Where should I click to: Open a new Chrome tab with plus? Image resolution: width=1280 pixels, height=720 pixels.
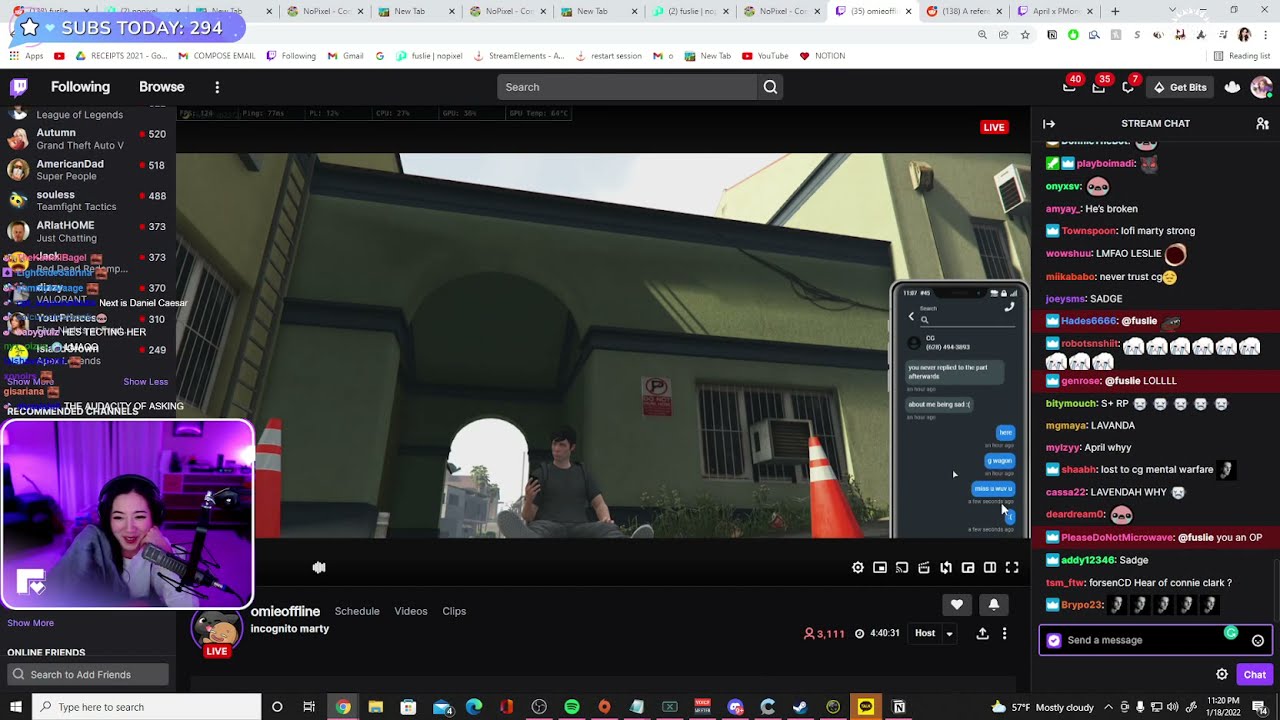tap(1115, 11)
